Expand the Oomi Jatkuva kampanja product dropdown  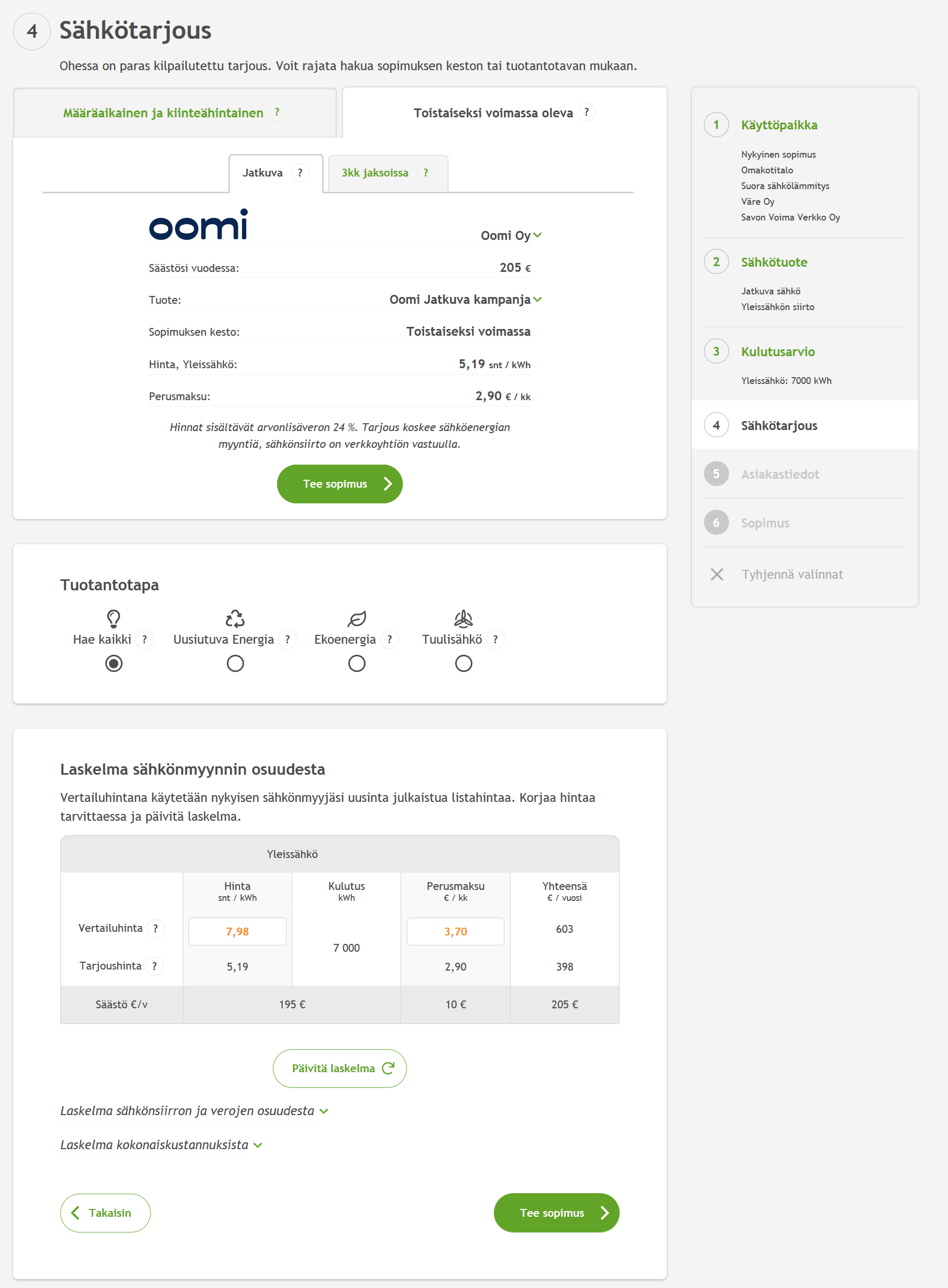coord(466,300)
